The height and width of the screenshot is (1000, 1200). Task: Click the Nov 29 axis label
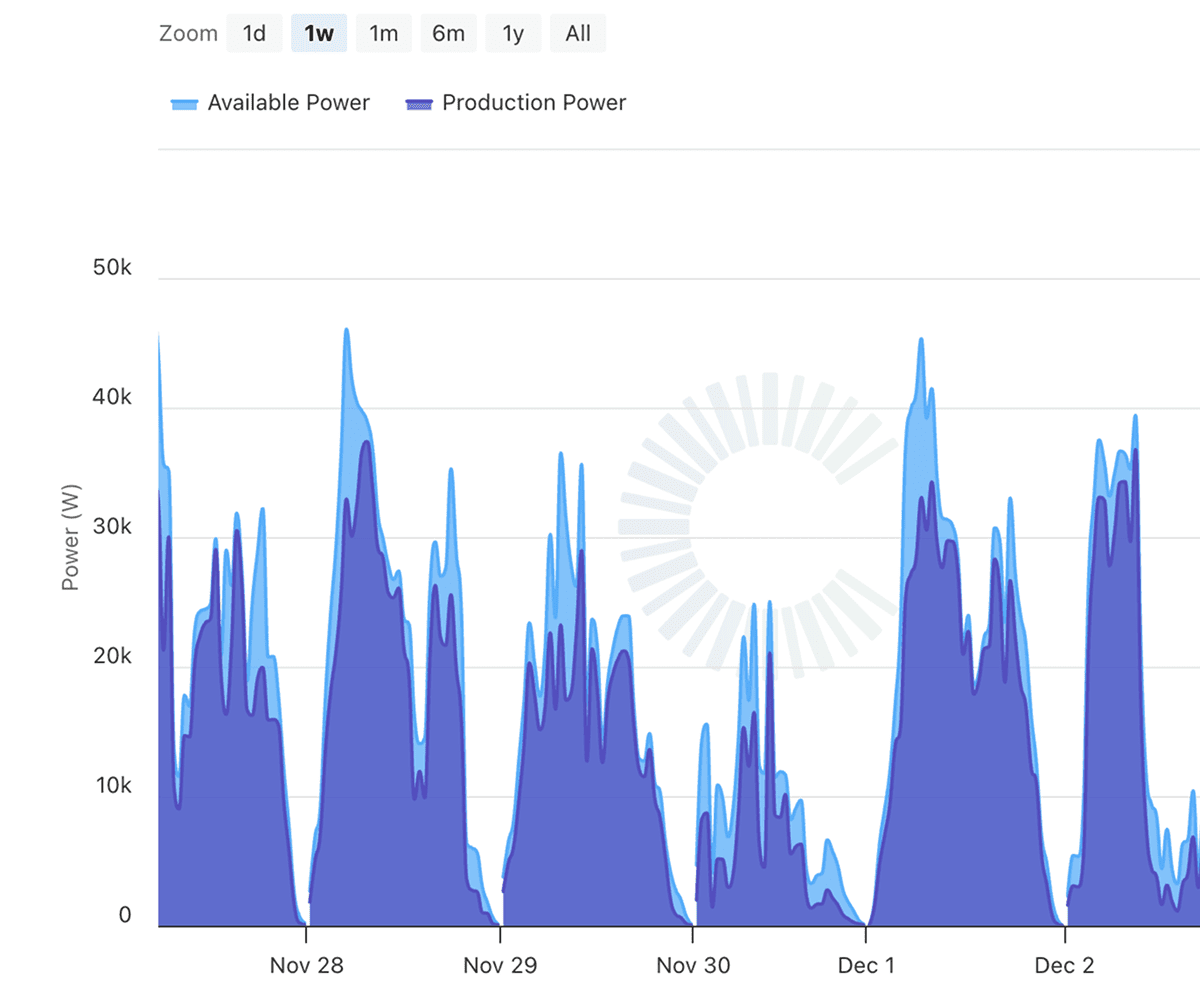point(500,965)
